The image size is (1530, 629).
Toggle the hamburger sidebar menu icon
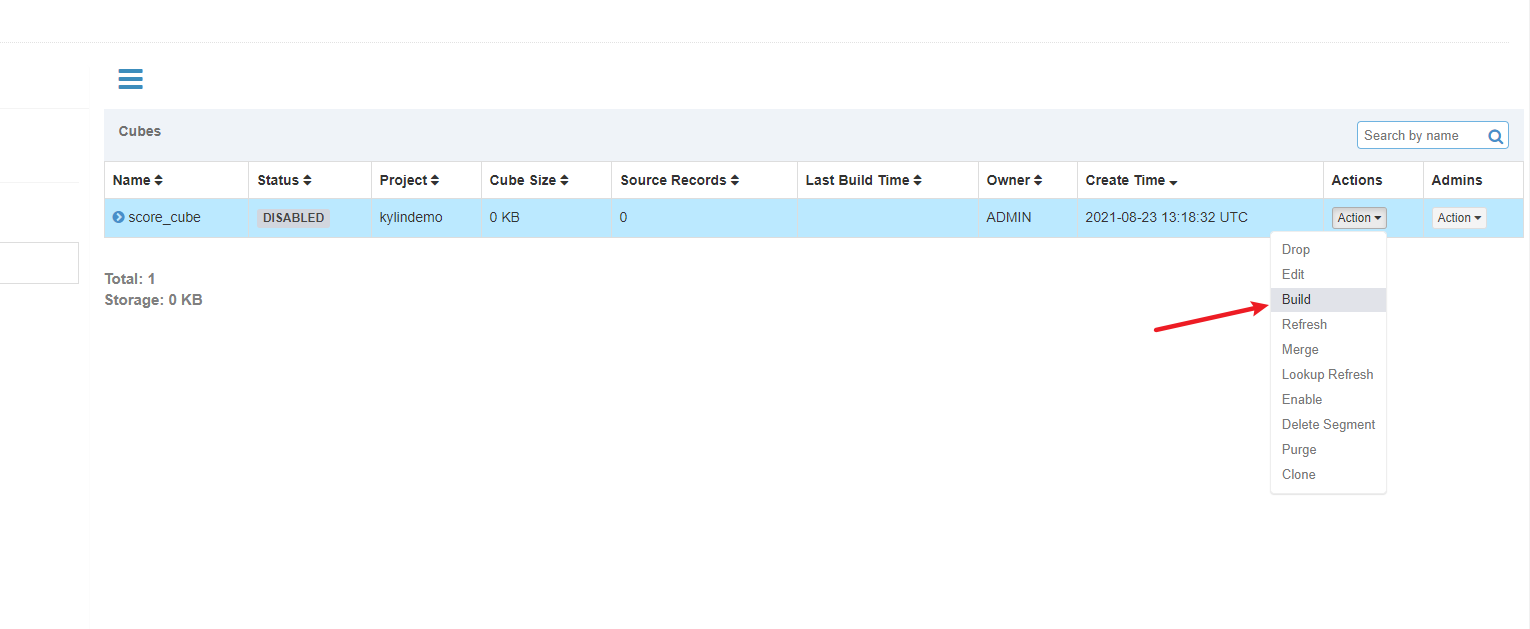(130, 79)
